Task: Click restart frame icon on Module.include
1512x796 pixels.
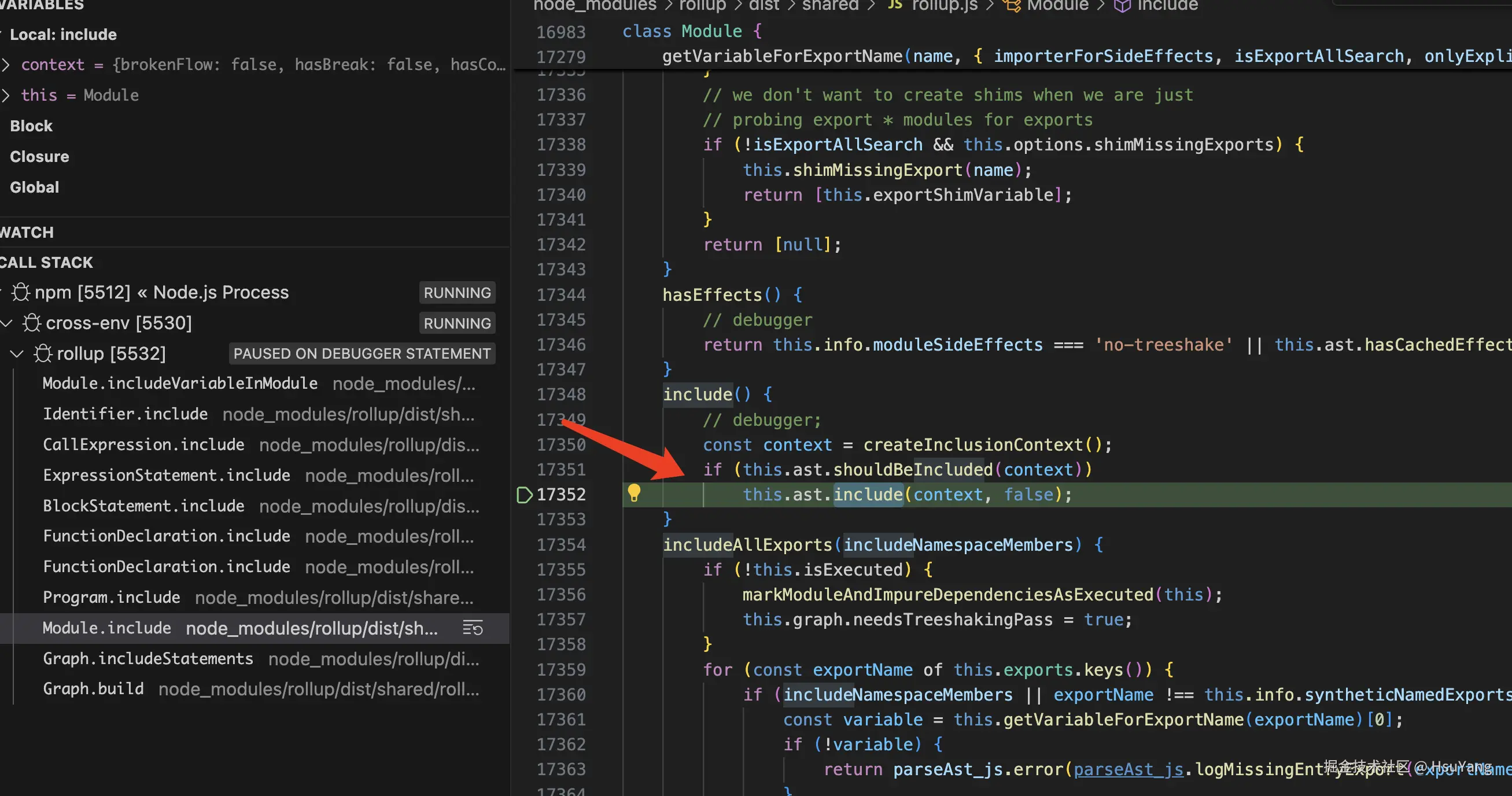Action: pyautogui.click(x=473, y=628)
